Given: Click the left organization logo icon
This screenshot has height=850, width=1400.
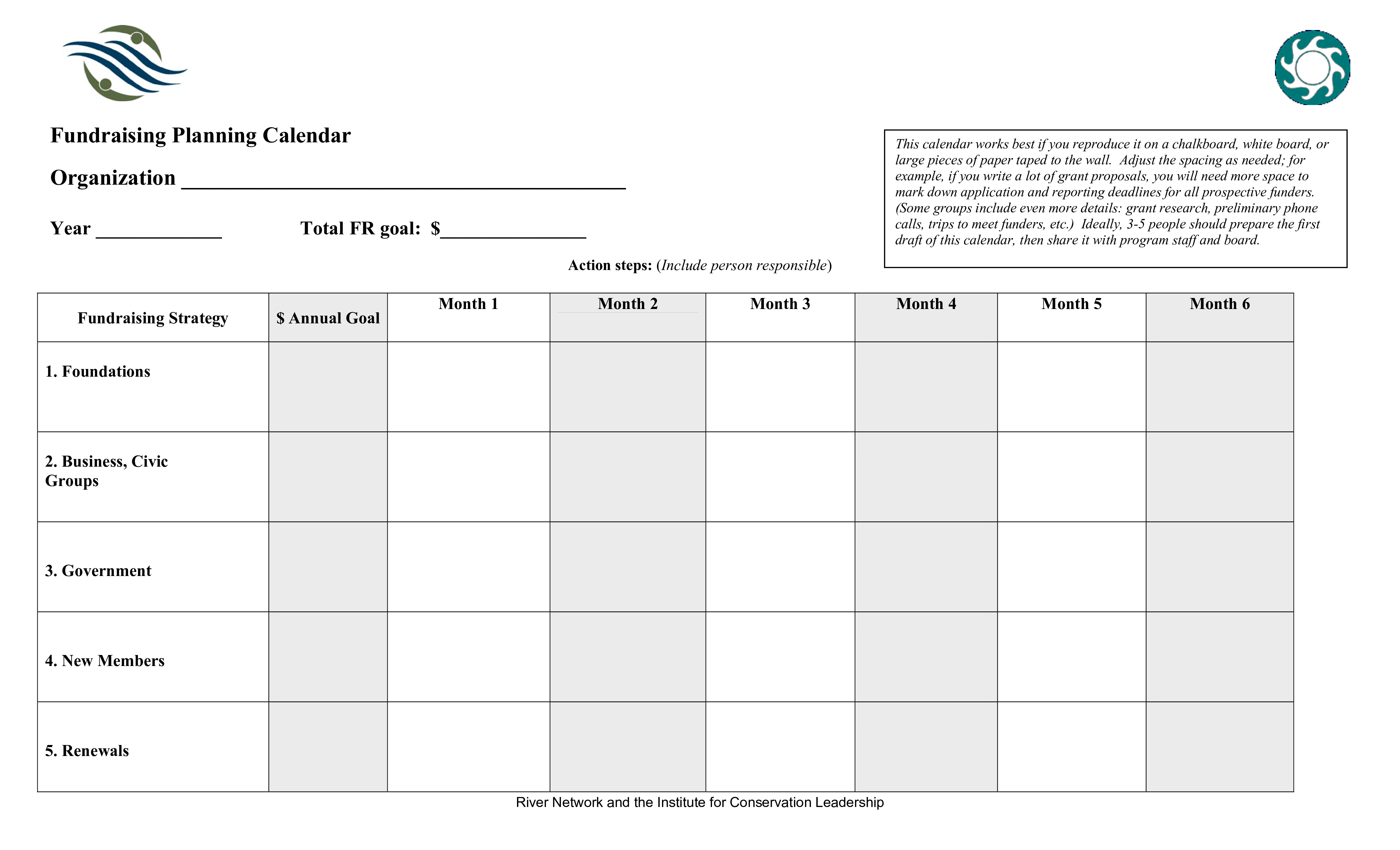Looking at the screenshot, I should point(120,65).
